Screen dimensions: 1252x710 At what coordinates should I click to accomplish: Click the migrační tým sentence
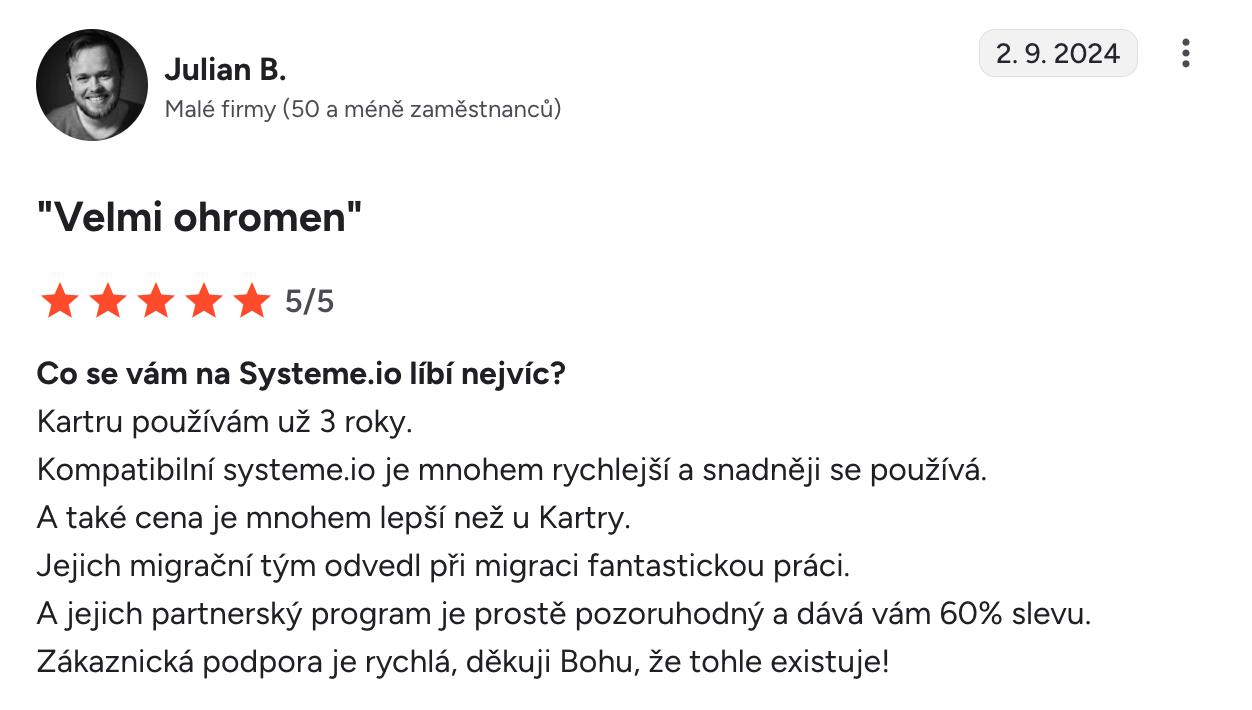pyautogui.click(x=442, y=566)
